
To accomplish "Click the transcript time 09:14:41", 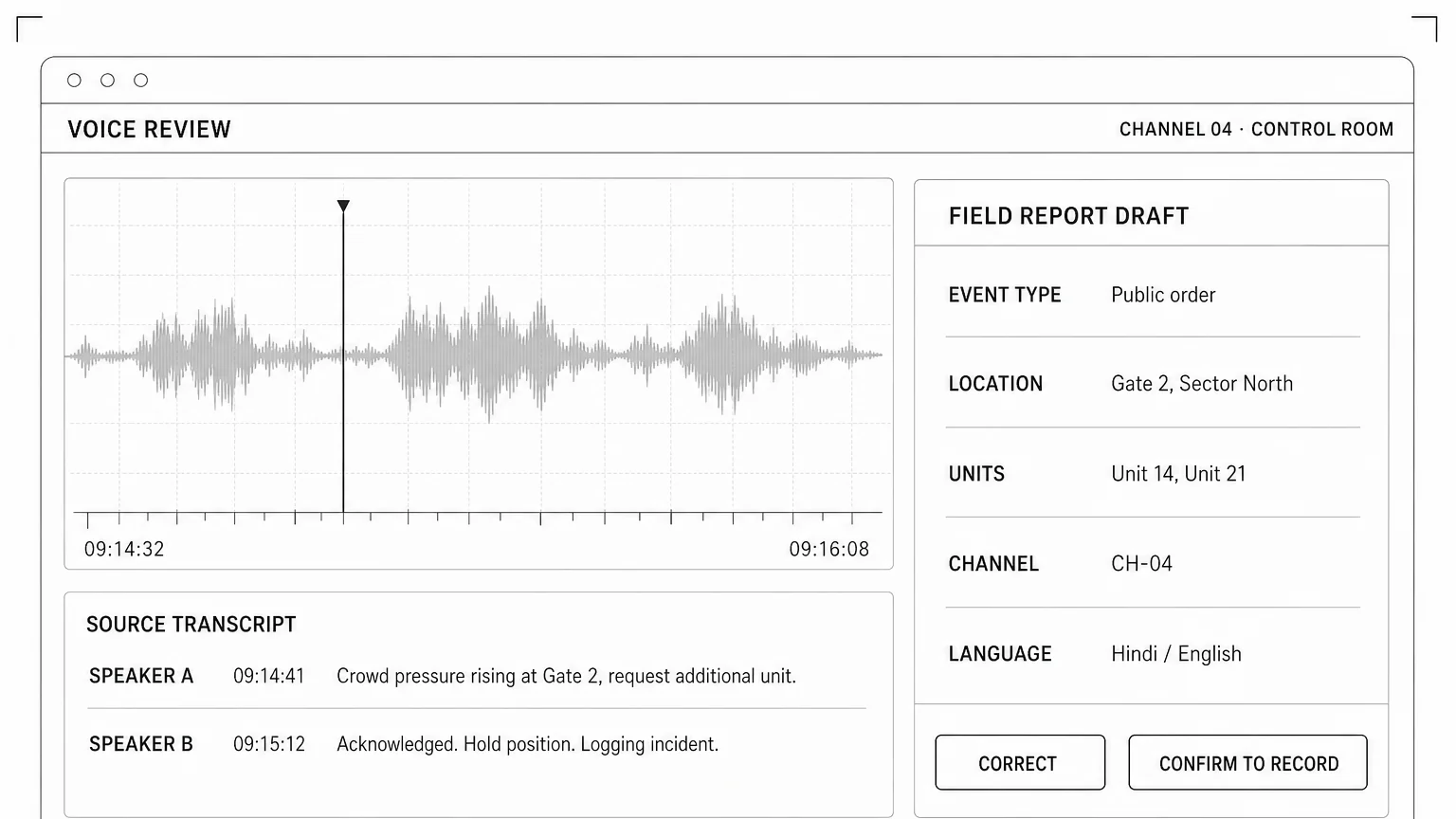I will [269, 676].
